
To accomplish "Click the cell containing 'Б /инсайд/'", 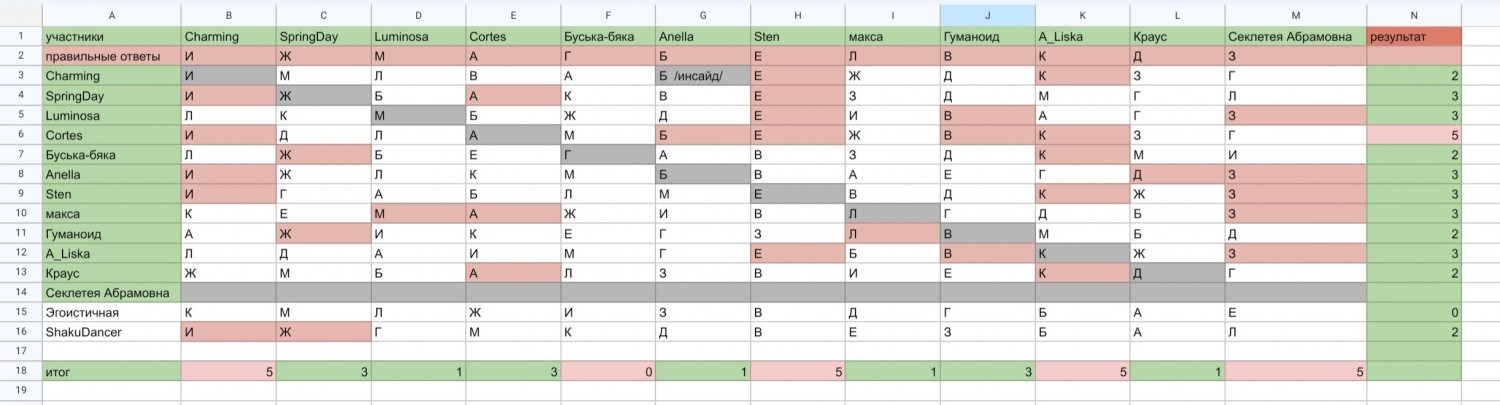I will click(x=703, y=76).
